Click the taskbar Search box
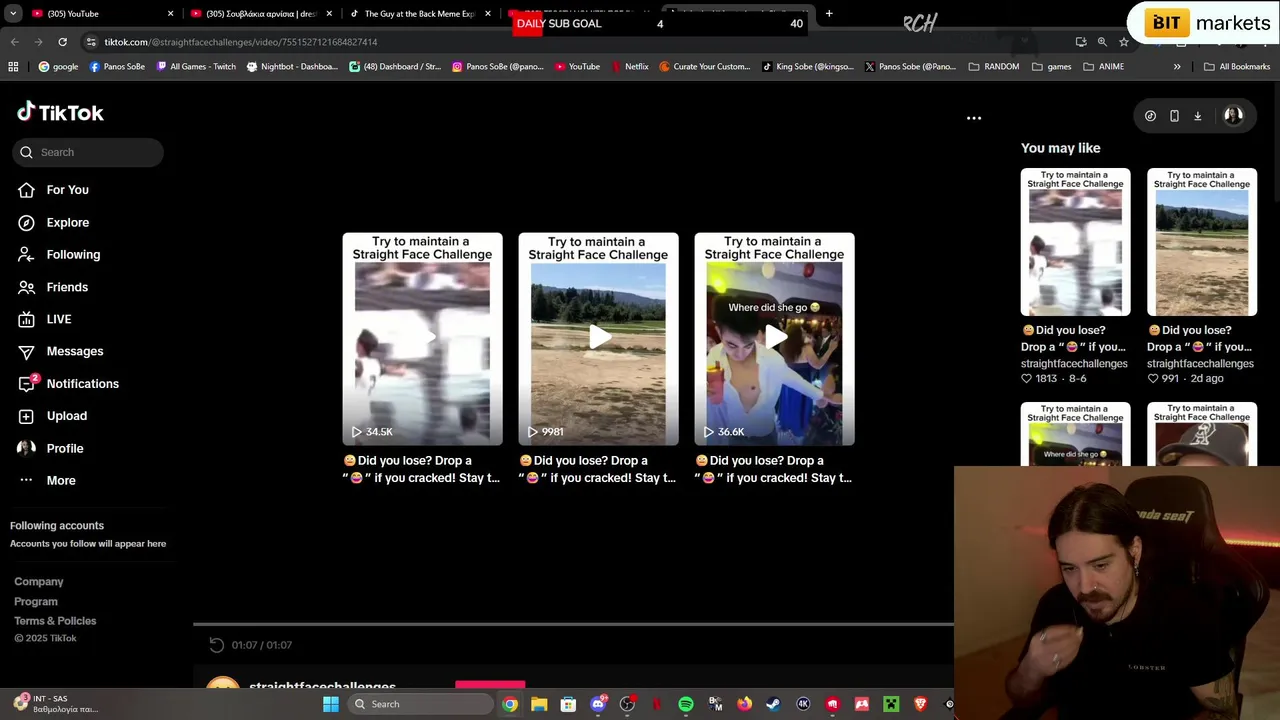This screenshot has height=720, width=1280. [420, 704]
